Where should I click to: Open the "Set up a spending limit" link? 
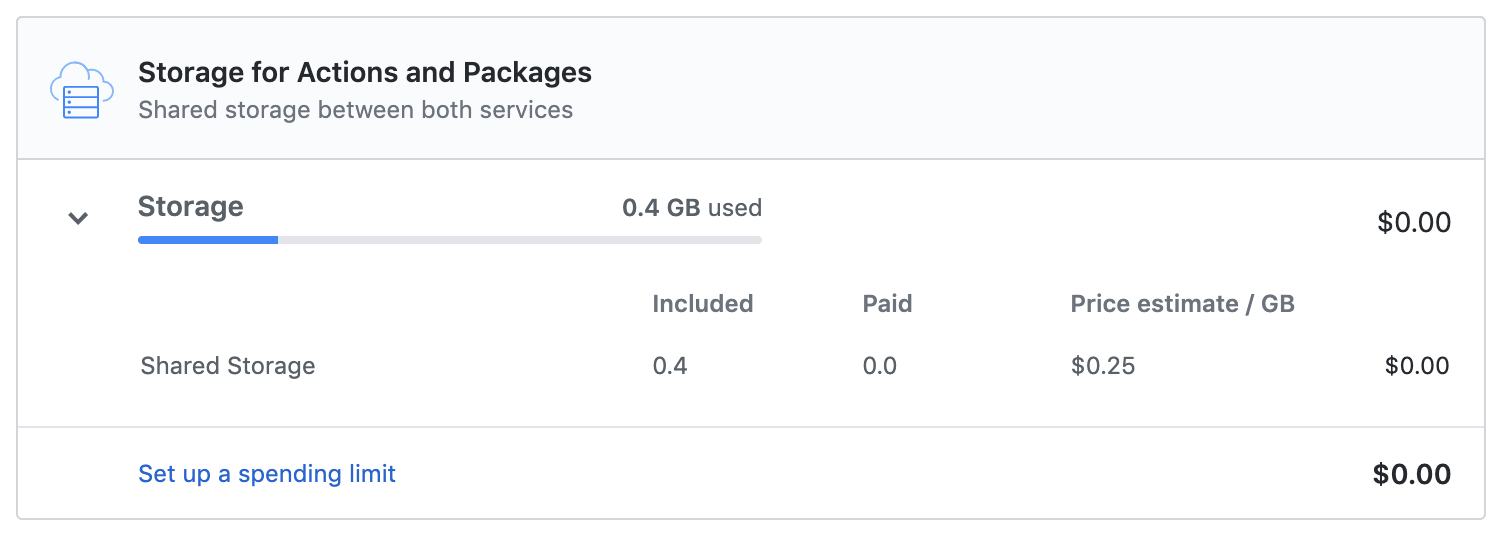coord(267,473)
